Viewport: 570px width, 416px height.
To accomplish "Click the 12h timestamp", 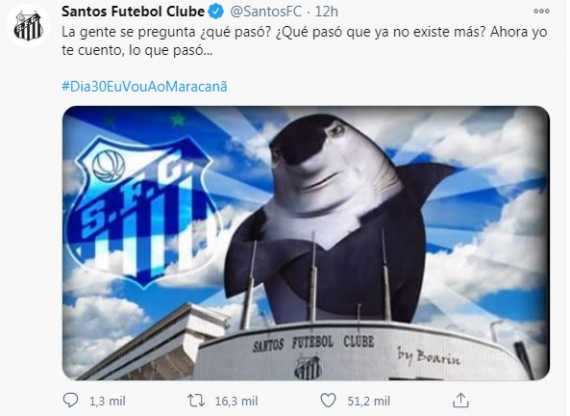I will click(x=326, y=12).
